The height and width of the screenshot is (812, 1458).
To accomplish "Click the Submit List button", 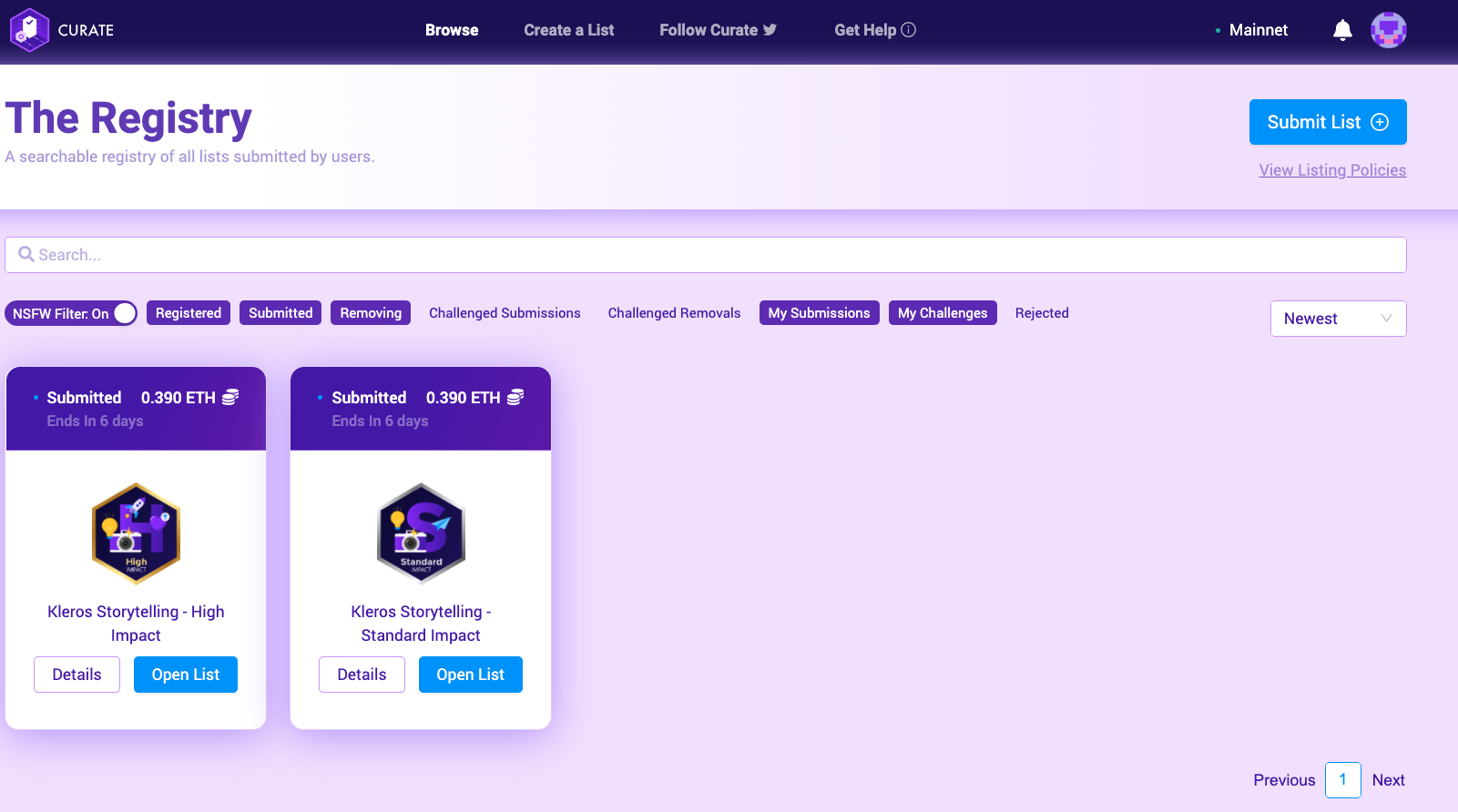I will [1328, 122].
